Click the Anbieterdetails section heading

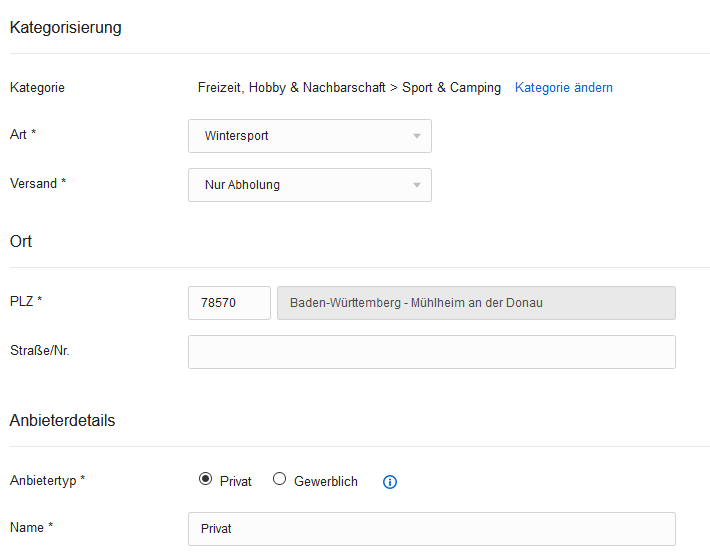point(62,421)
